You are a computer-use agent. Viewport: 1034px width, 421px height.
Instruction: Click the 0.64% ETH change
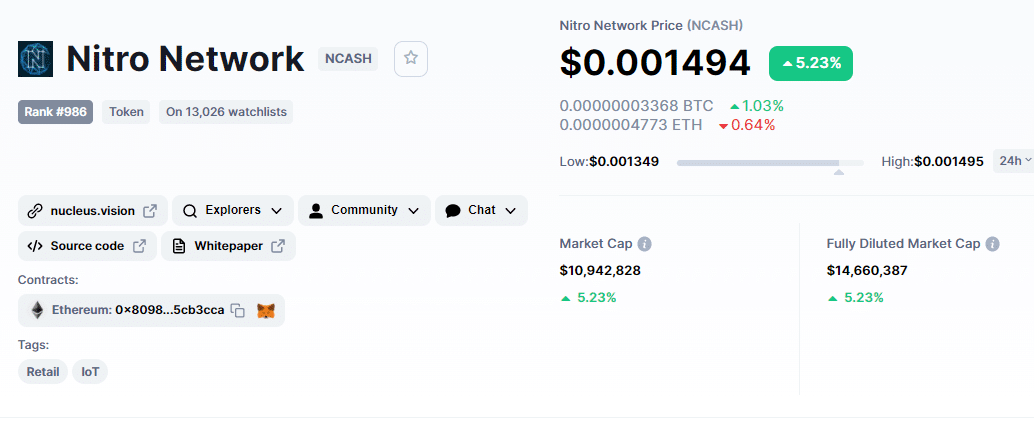coord(746,125)
